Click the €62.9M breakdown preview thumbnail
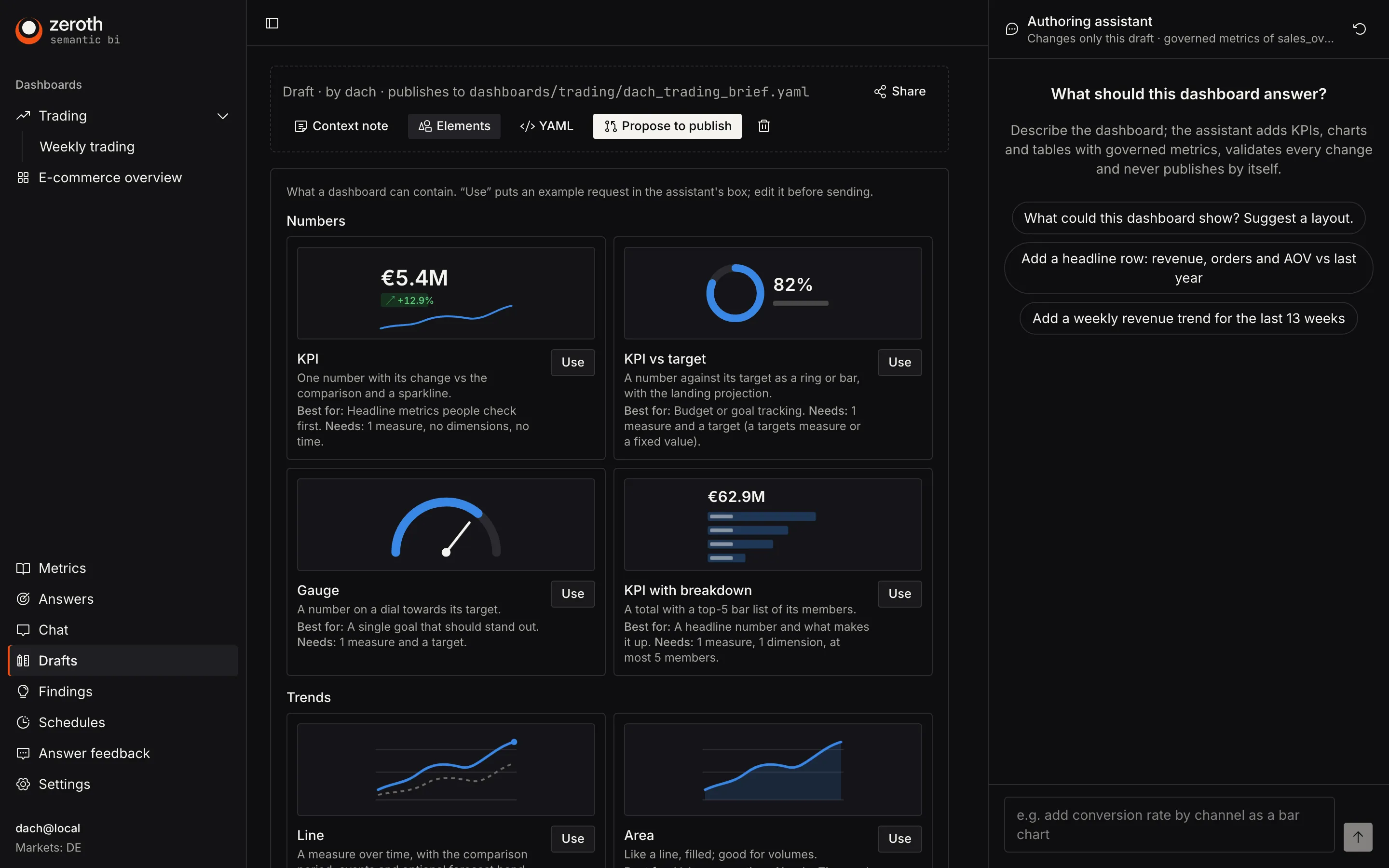 point(773,525)
